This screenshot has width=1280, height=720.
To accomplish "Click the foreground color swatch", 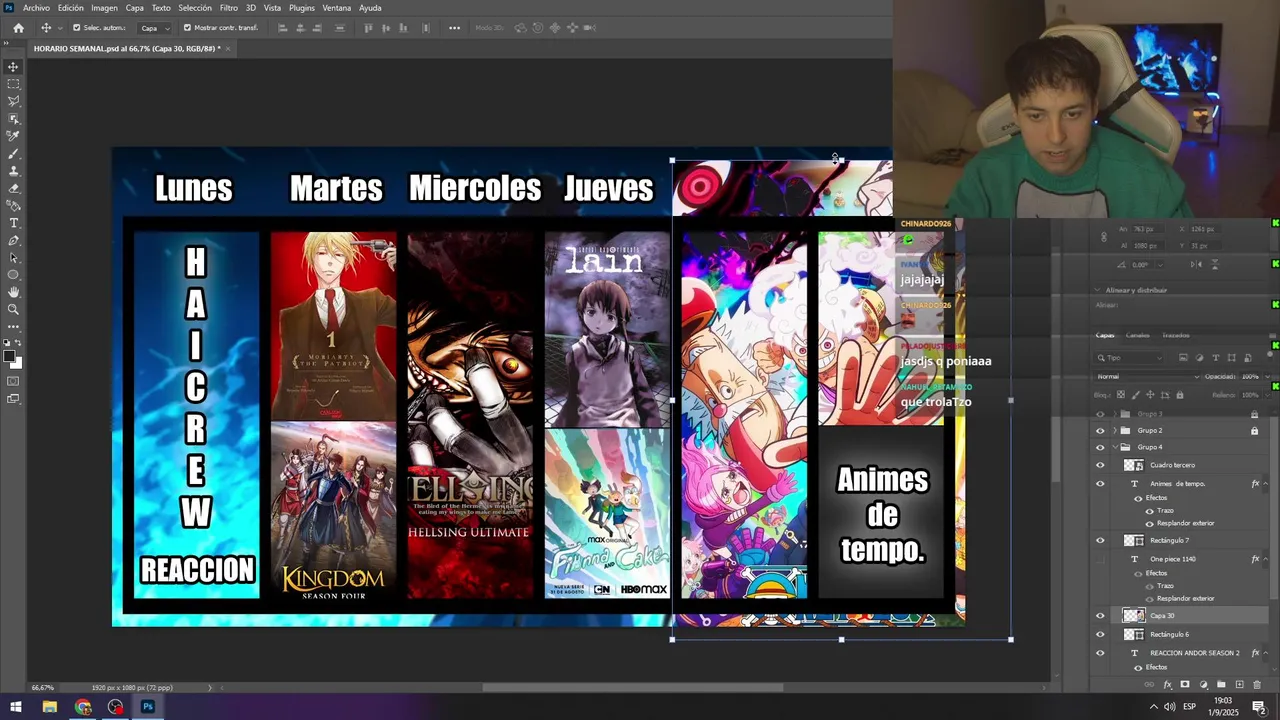I will [x=10, y=356].
